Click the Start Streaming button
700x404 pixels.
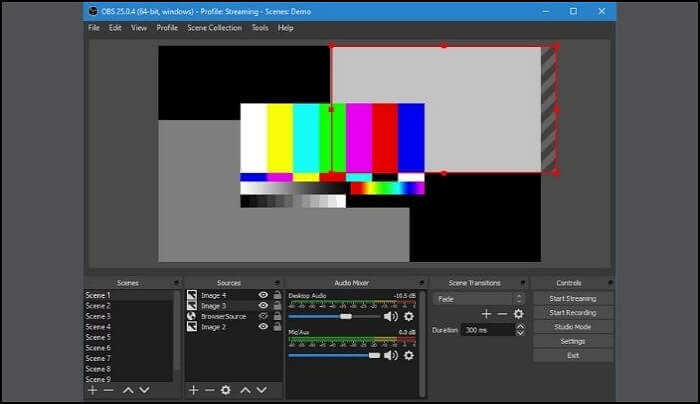point(572,298)
